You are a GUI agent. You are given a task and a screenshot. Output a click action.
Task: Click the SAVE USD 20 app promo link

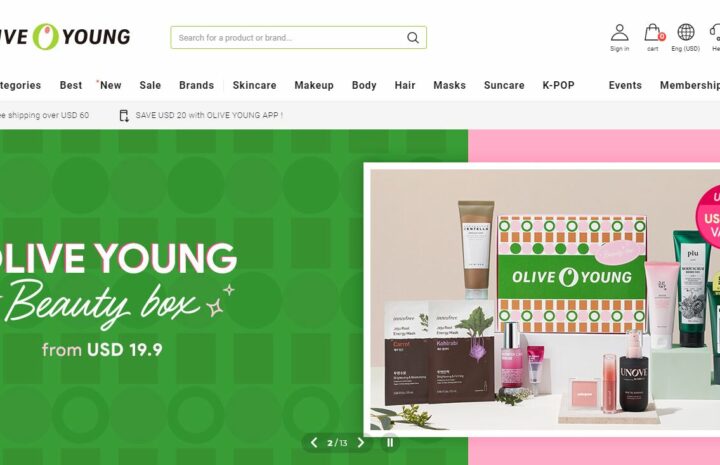209,116
